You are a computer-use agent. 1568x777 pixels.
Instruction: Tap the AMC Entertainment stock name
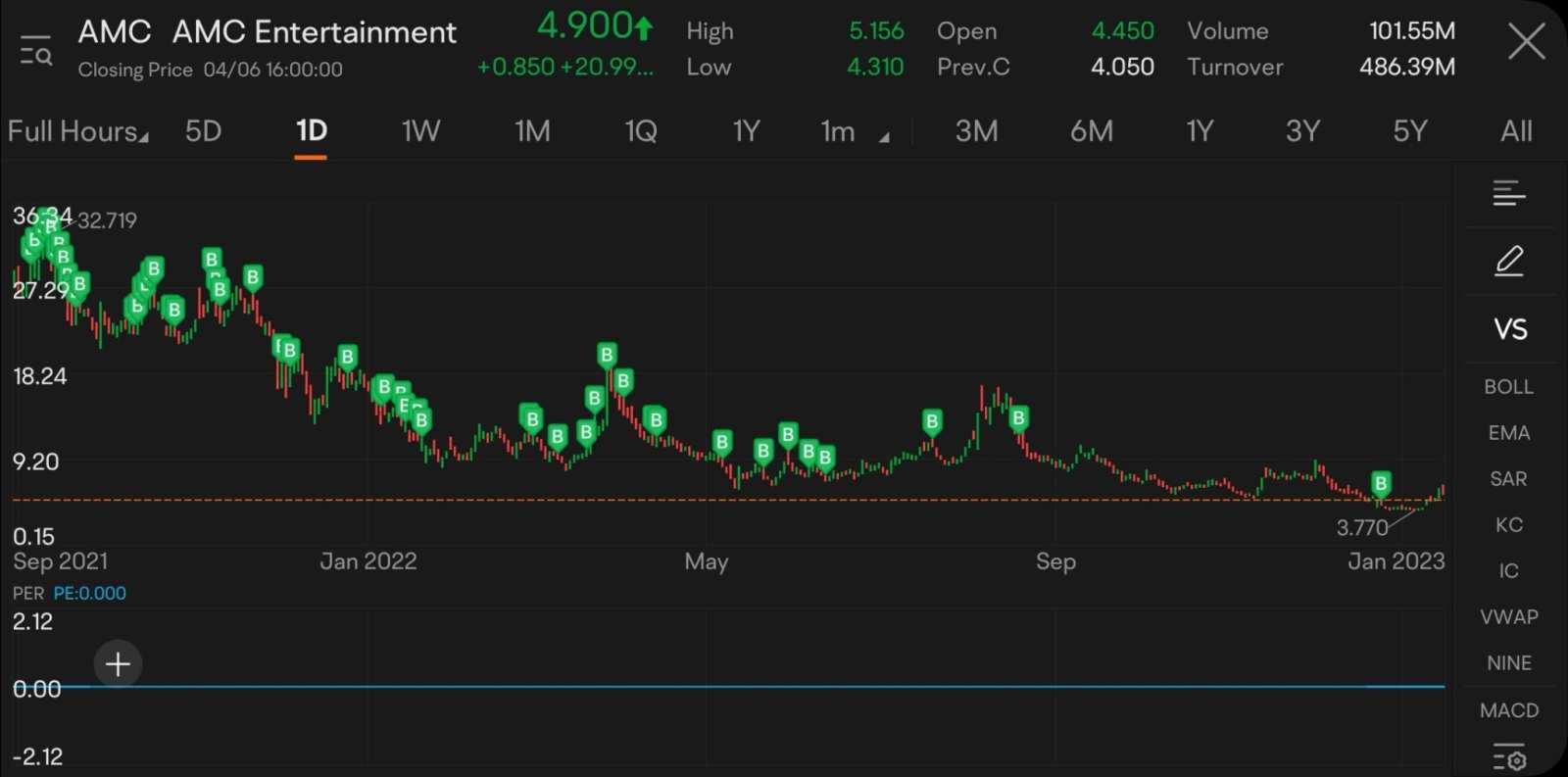315,32
